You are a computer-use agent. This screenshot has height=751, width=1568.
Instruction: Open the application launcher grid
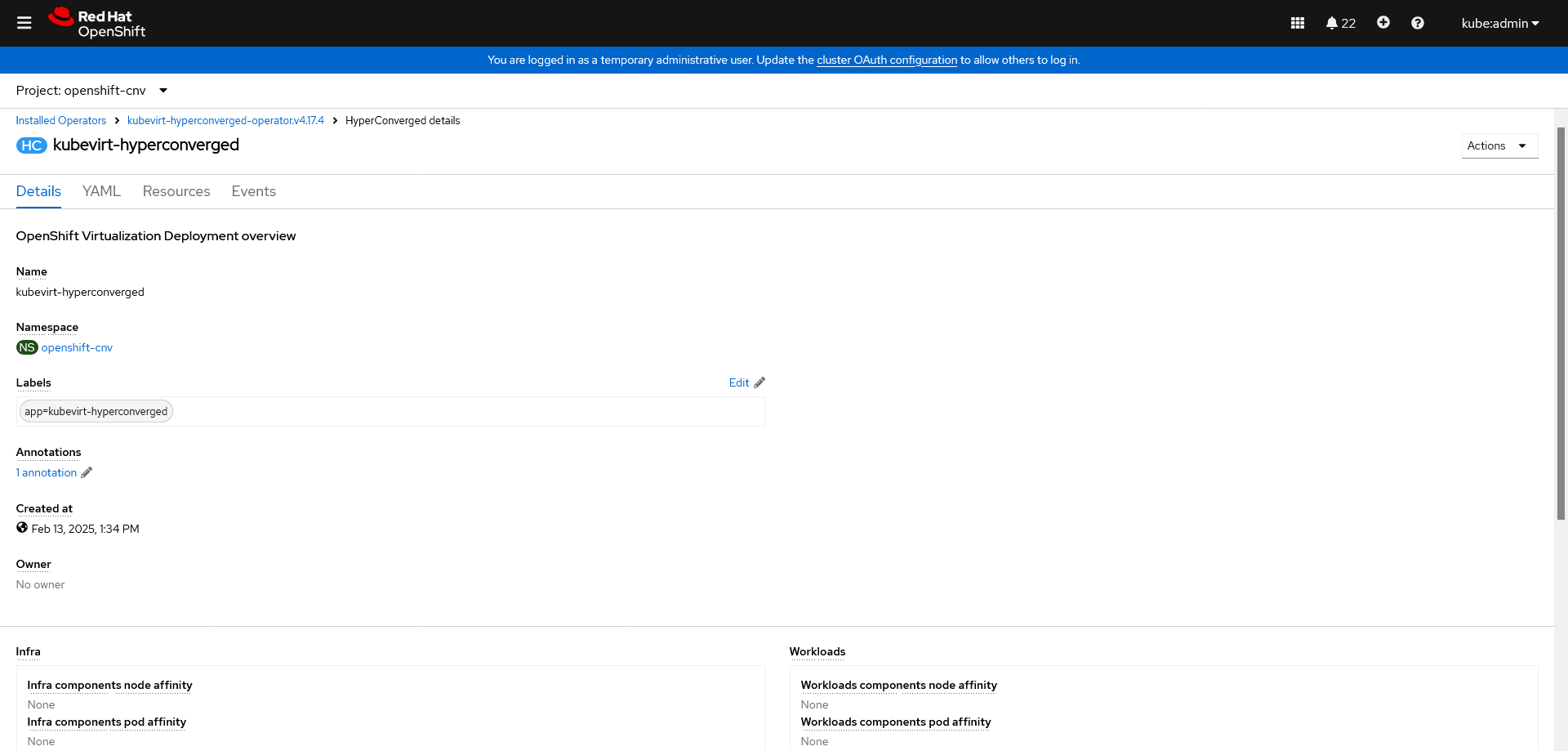pyautogui.click(x=1298, y=23)
